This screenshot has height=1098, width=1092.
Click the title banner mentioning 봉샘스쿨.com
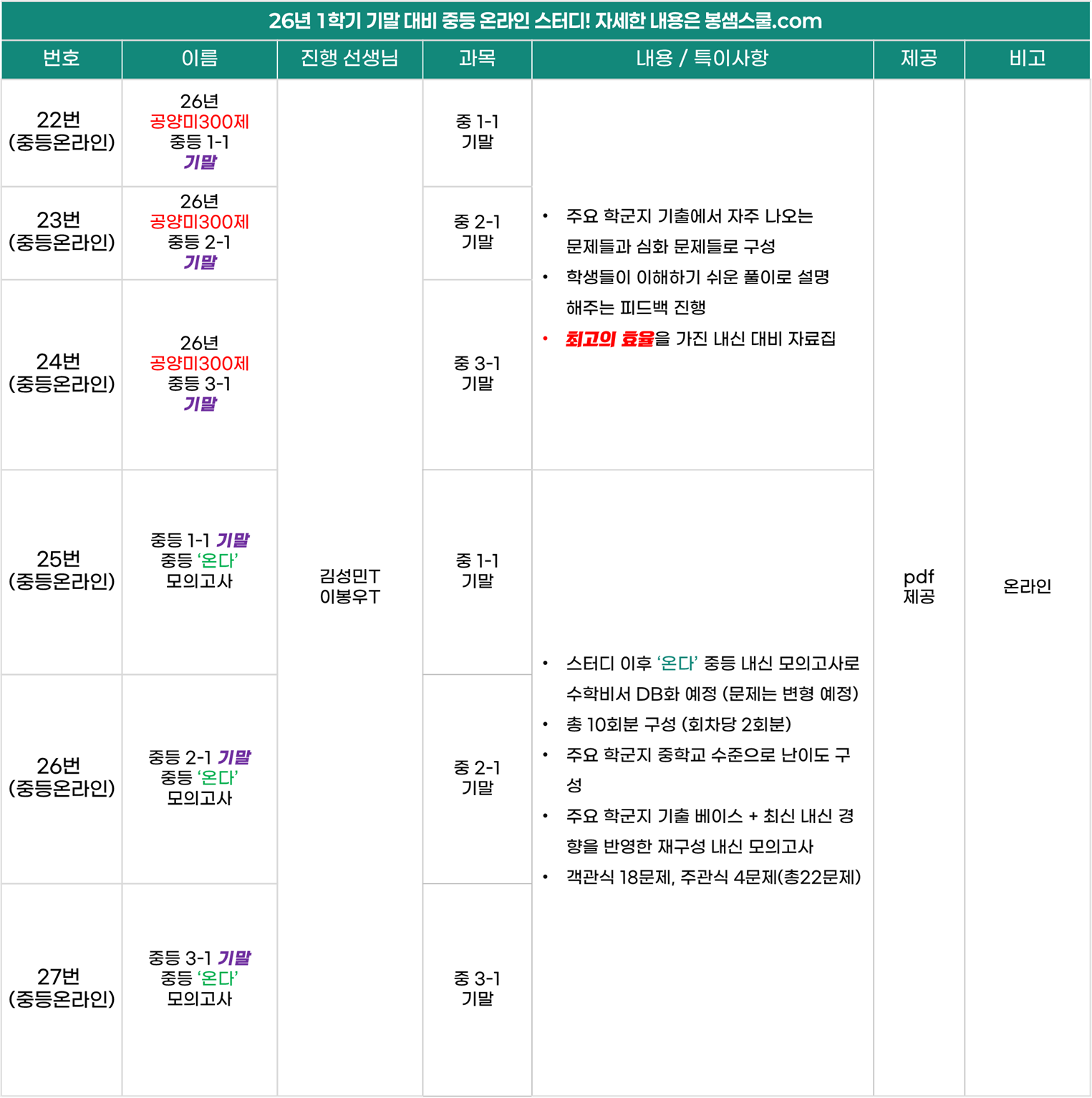pyautogui.click(x=546, y=21)
